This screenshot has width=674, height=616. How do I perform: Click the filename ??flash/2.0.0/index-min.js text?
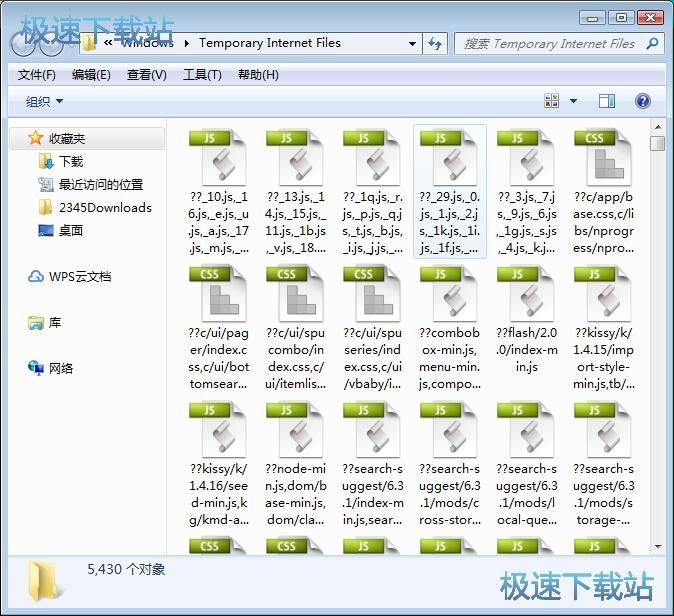pos(527,349)
